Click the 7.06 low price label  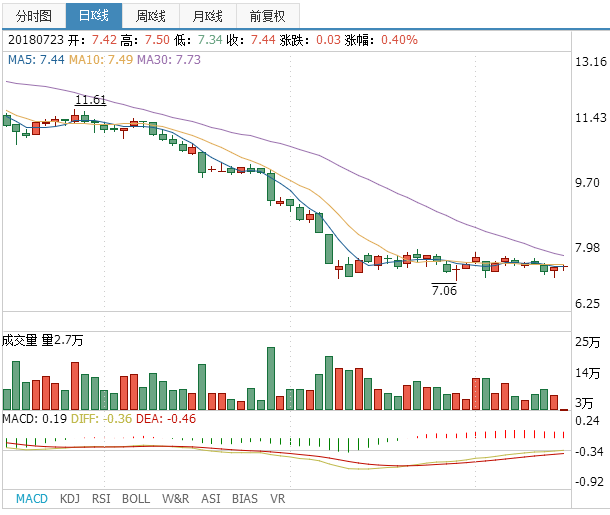pos(444,290)
